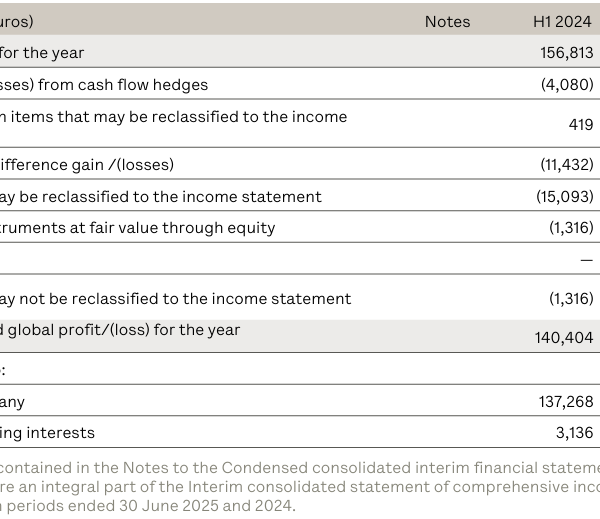The width and height of the screenshot is (600, 519).
Task: Click 'at fair value through equity' row label
Action: click(x=138, y=227)
